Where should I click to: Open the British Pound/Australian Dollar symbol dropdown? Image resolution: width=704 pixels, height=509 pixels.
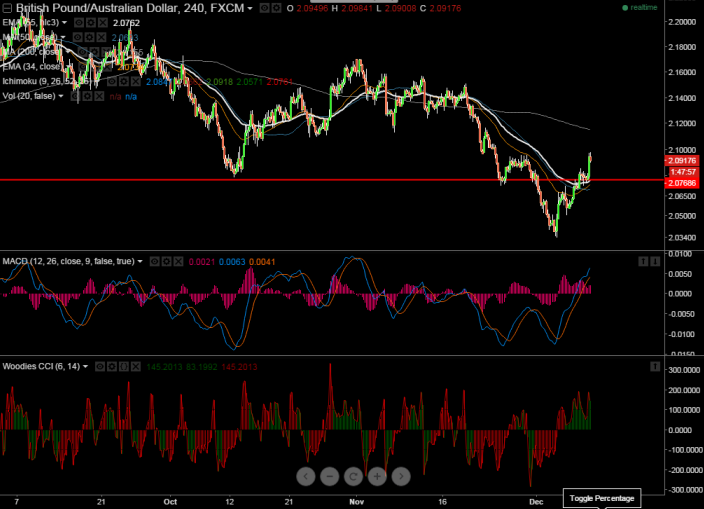[x=250, y=9]
